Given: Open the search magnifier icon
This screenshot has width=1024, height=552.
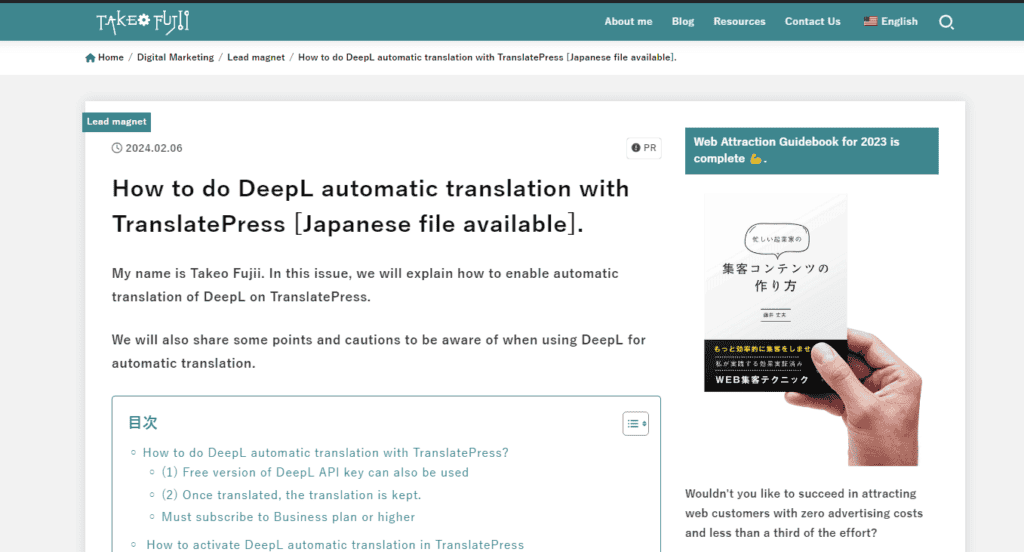Looking at the screenshot, I should (x=946, y=22).
